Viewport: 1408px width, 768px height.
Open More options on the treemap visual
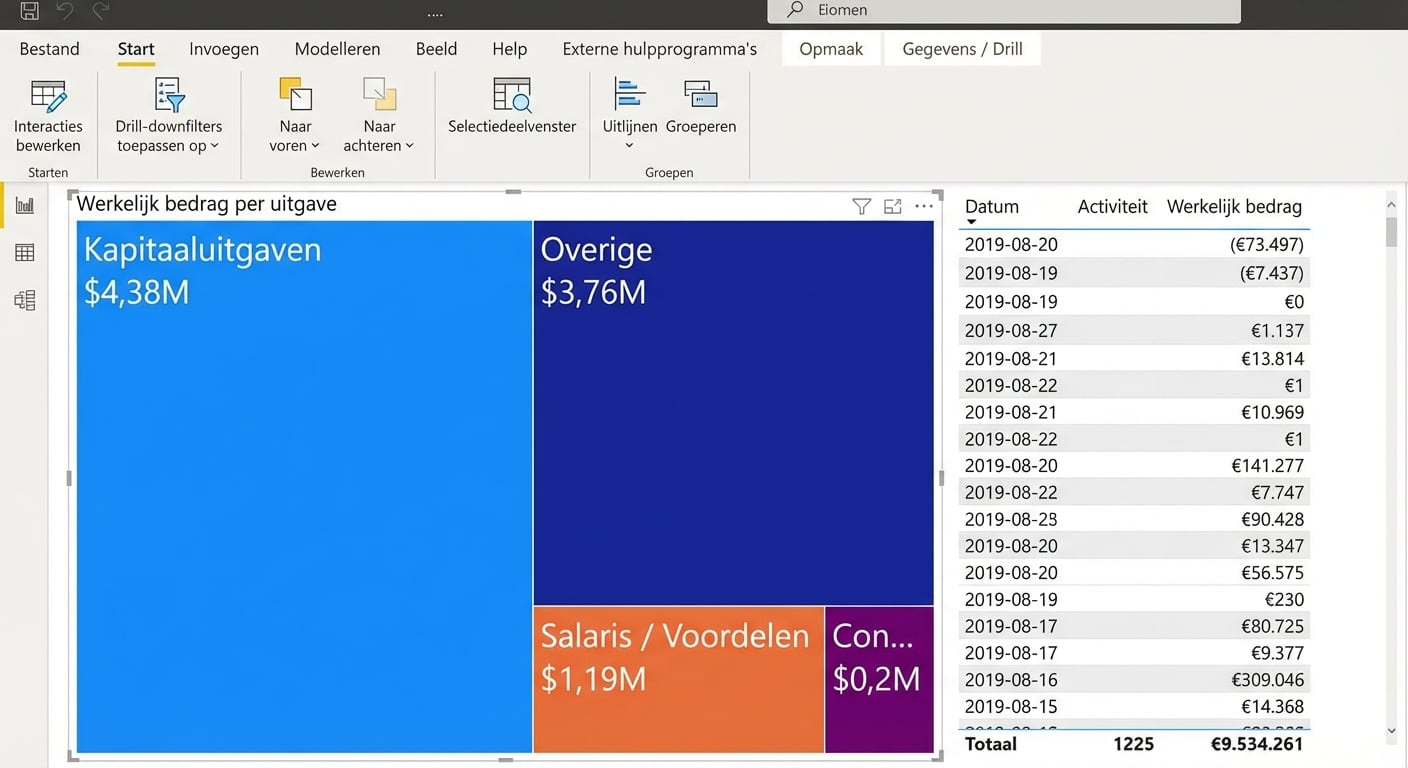click(x=923, y=206)
